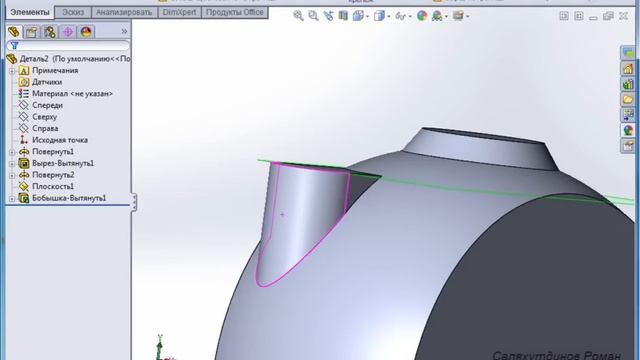Expand the Повернуть2 feature
Screen dimensions: 640x360
(12, 175)
